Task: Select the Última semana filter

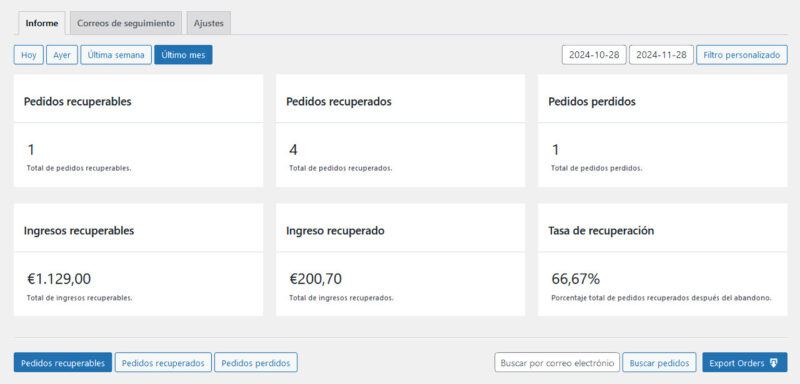Action: click(116, 55)
